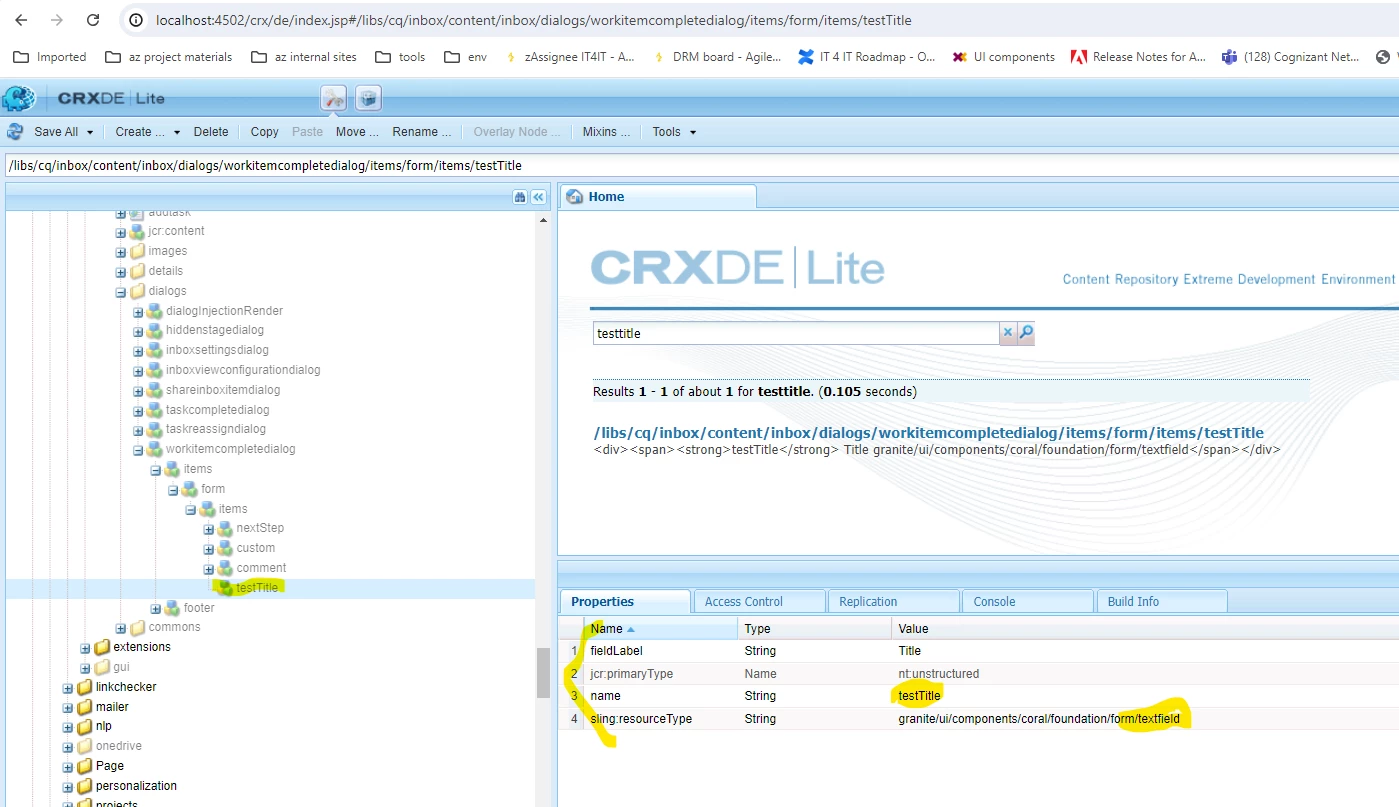Open the Release Notes Adobe bookmark
1399x807 pixels.
coord(1138,57)
